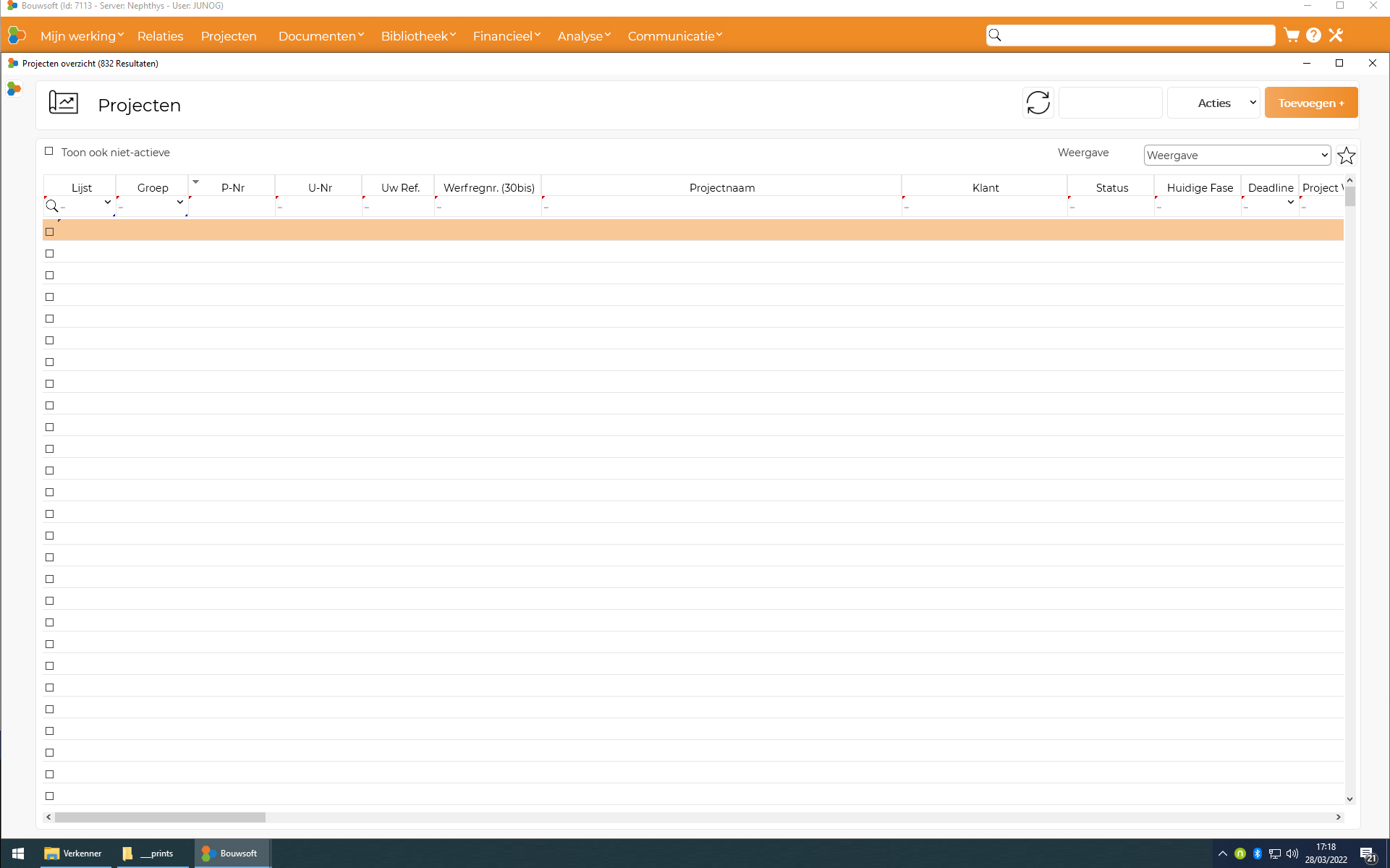
Task: Tick the fifth row checkbox
Action: coord(50,319)
